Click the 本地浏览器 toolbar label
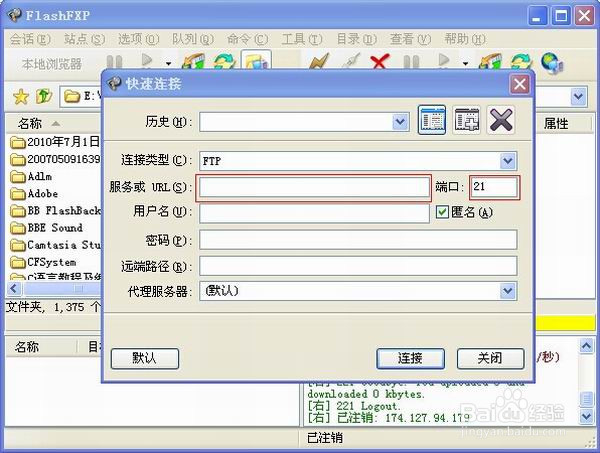The width and height of the screenshot is (600, 453). (x=51, y=64)
